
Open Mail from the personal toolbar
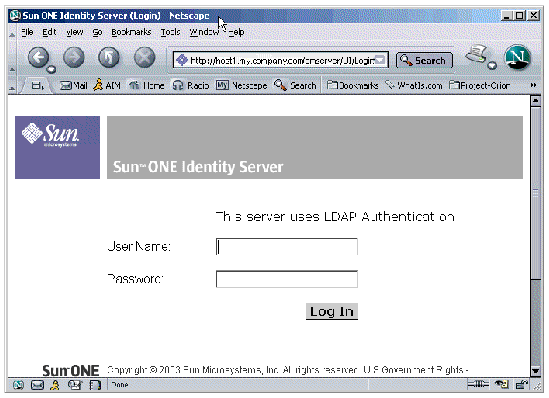pos(73,85)
